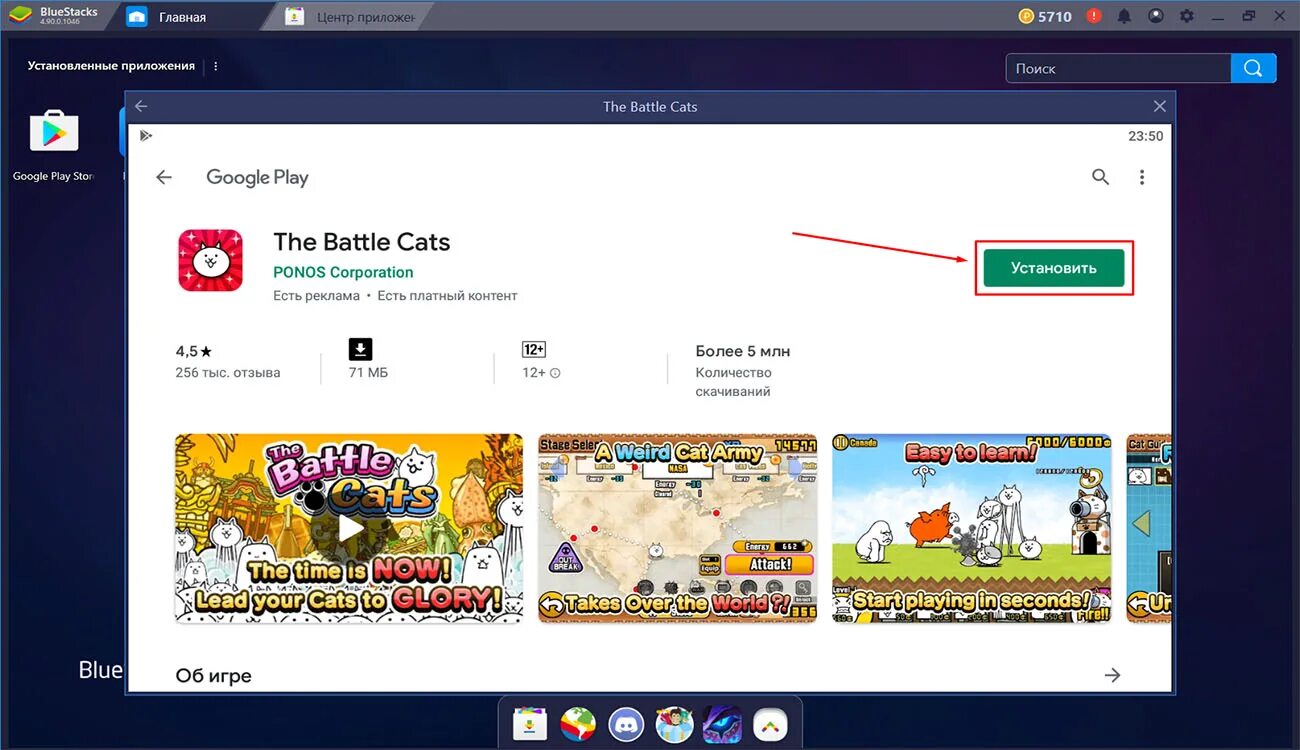Viewport: 1300px width, 750px height.
Task: Go back using Google Play back arrow
Action: tap(164, 177)
